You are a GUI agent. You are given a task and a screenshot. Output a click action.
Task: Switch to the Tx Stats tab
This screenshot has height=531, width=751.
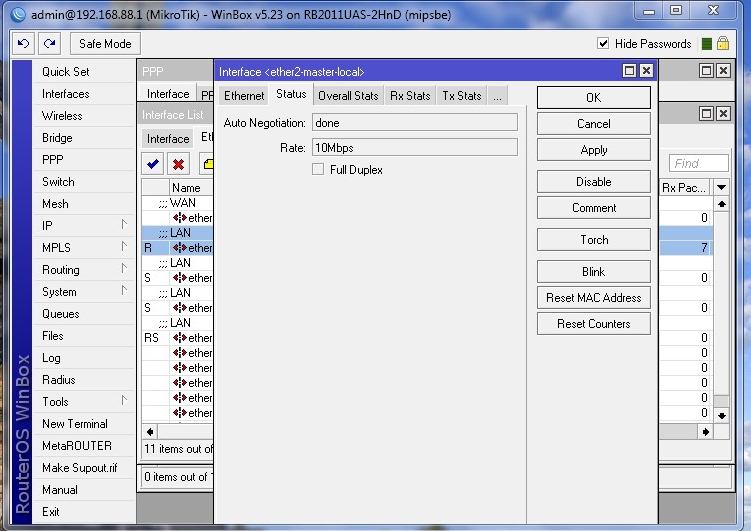click(x=462, y=96)
